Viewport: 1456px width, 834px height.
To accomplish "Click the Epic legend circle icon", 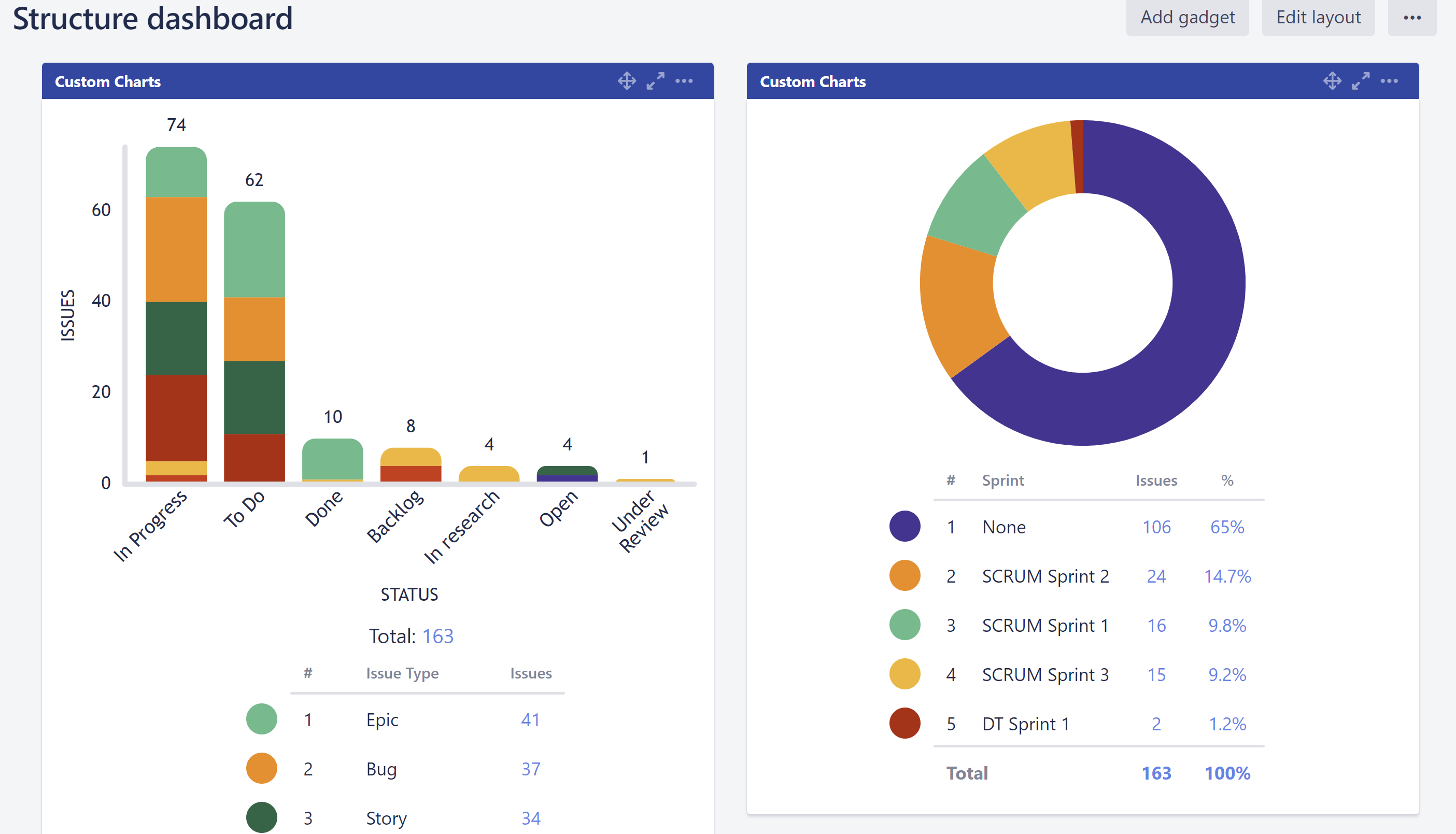I will pyautogui.click(x=261, y=719).
